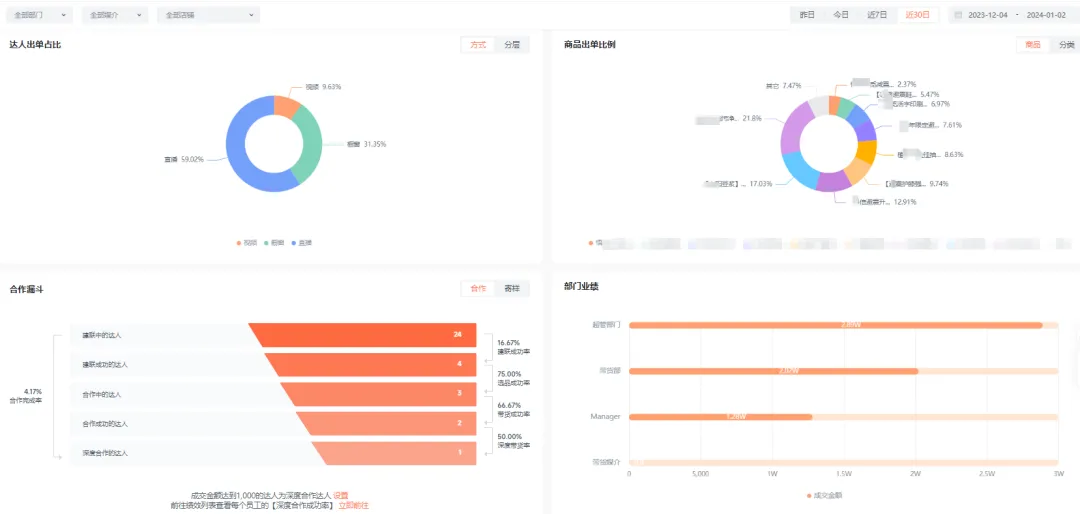1080x514 pixels.
Task: Switch 达人出单占比 to 分层 view
Action: (x=512, y=44)
